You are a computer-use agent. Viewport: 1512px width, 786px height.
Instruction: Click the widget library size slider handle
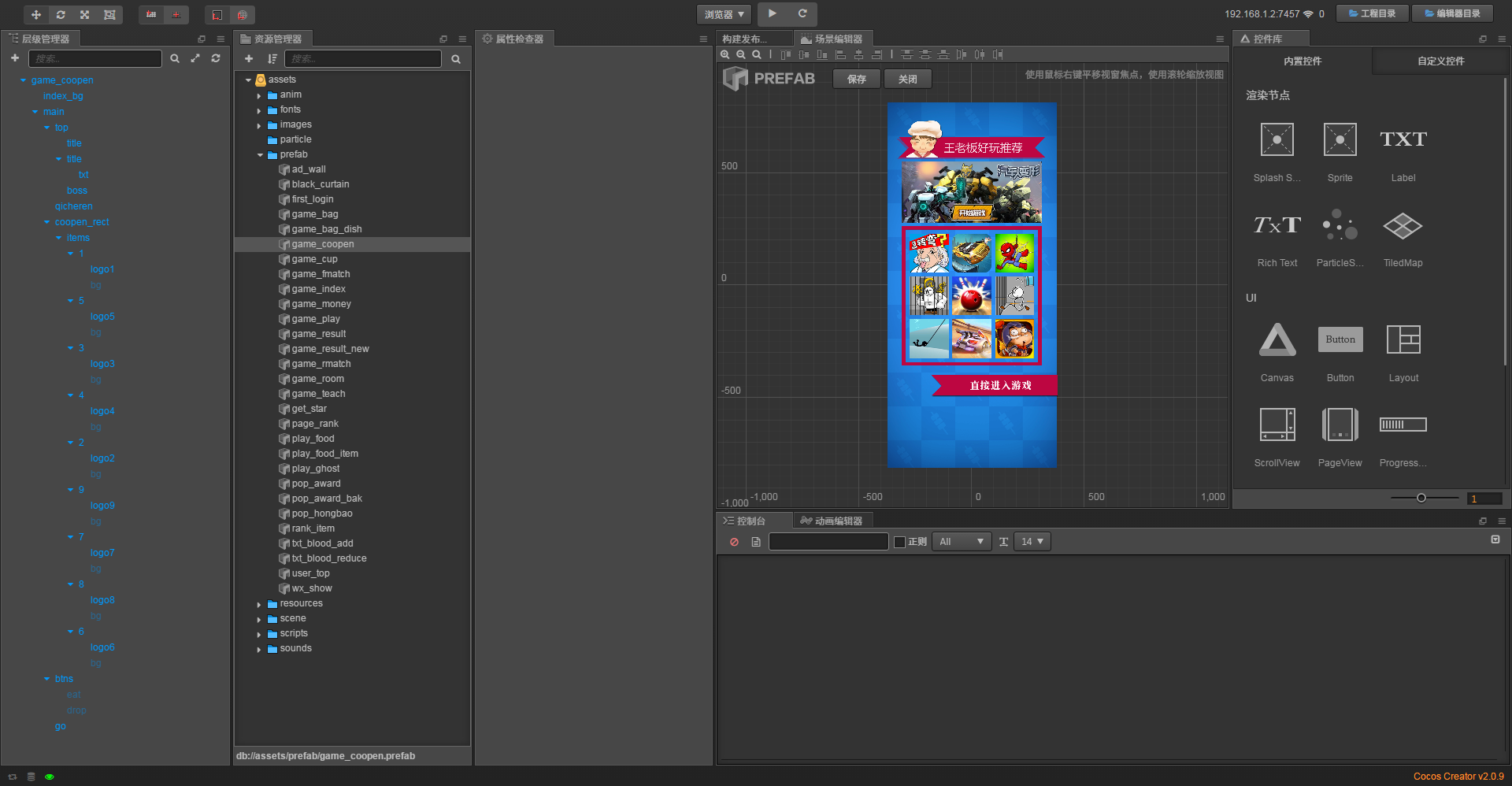click(1421, 498)
